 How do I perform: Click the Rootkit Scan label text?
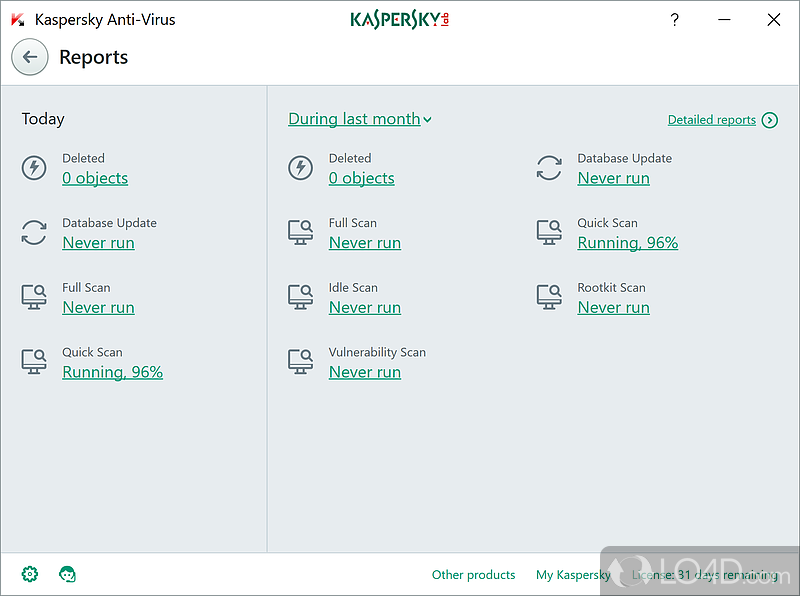click(x=611, y=287)
